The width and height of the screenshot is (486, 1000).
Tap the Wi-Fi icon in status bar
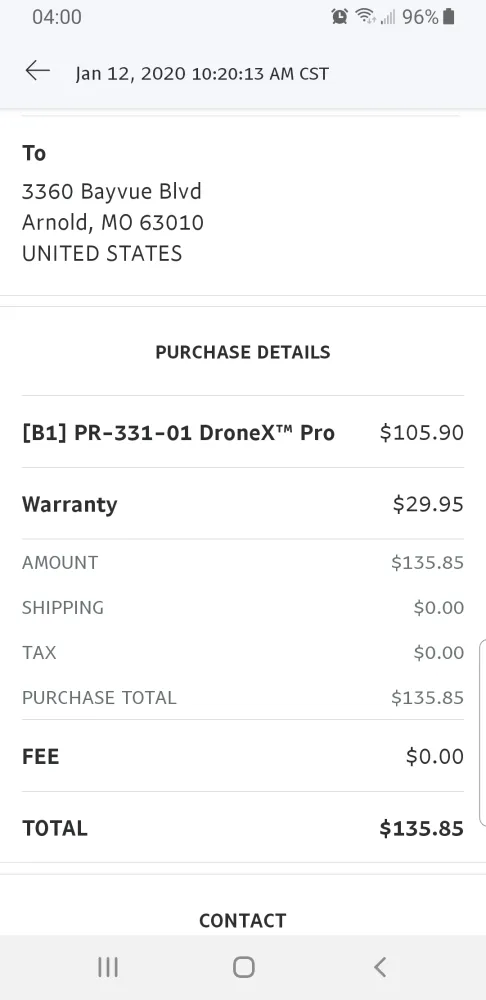click(365, 17)
